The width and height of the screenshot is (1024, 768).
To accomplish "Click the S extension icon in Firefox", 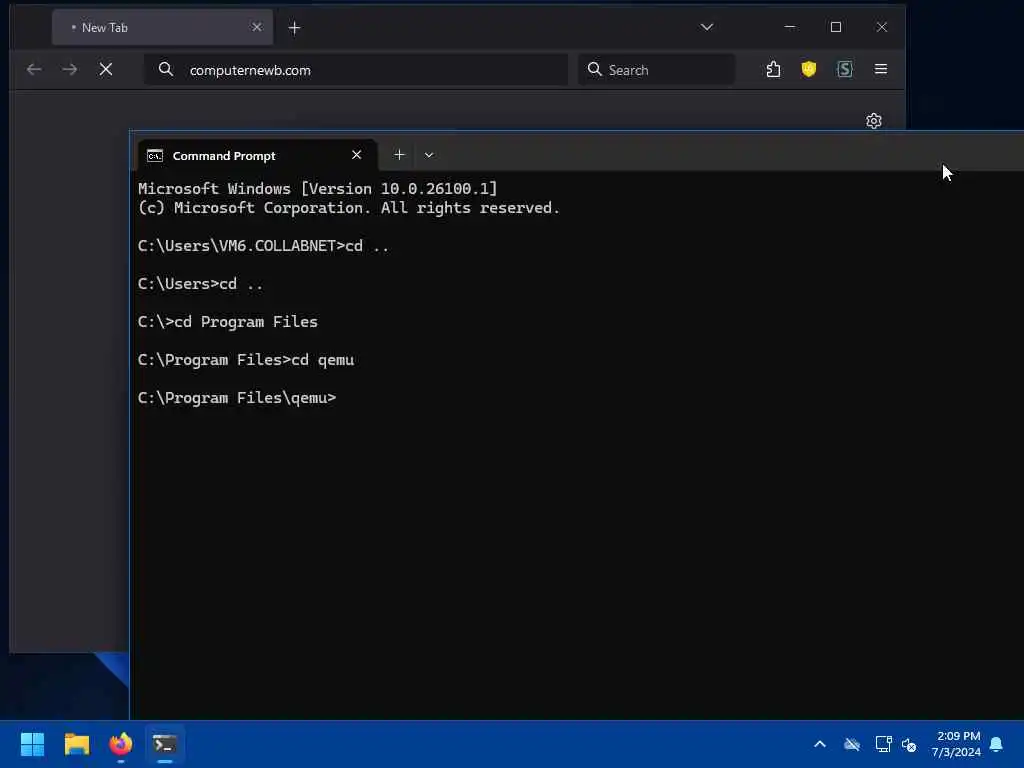I will [x=844, y=69].
